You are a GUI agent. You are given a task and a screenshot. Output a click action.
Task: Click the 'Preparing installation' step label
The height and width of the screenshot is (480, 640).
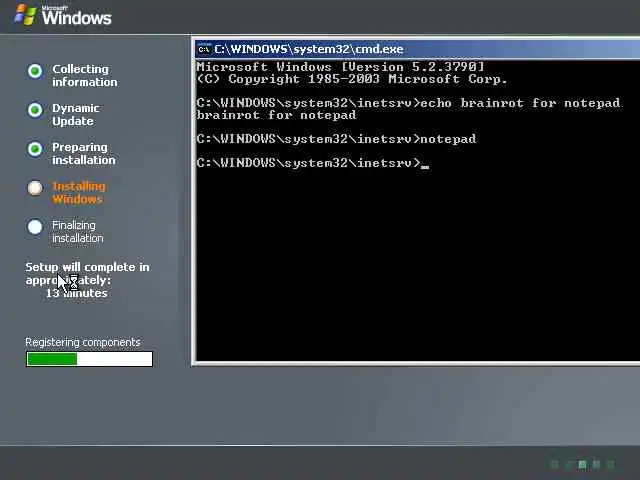(84, 153)
